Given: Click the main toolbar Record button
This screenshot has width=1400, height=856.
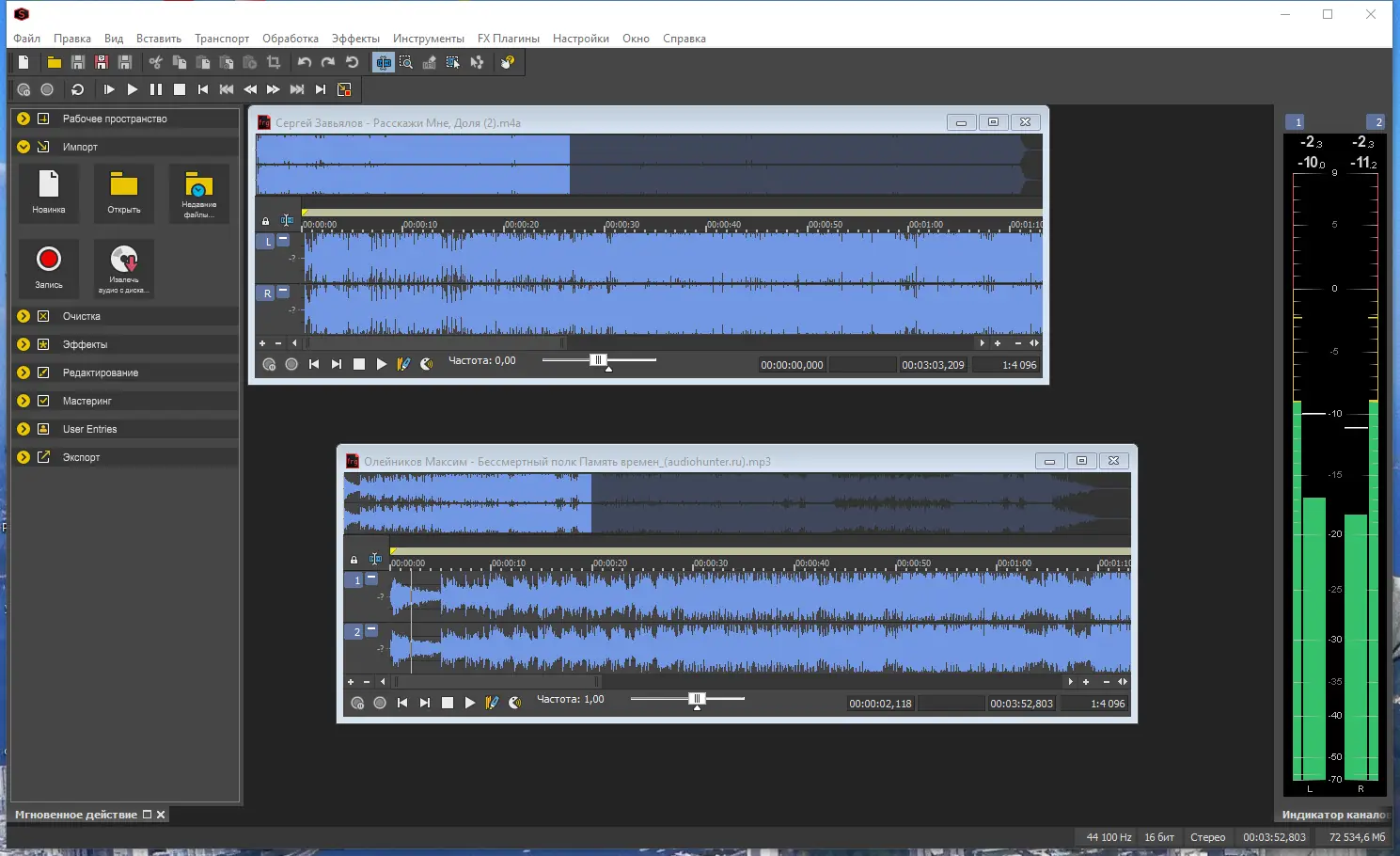Looking at the screenshot, I should point(47,89).
